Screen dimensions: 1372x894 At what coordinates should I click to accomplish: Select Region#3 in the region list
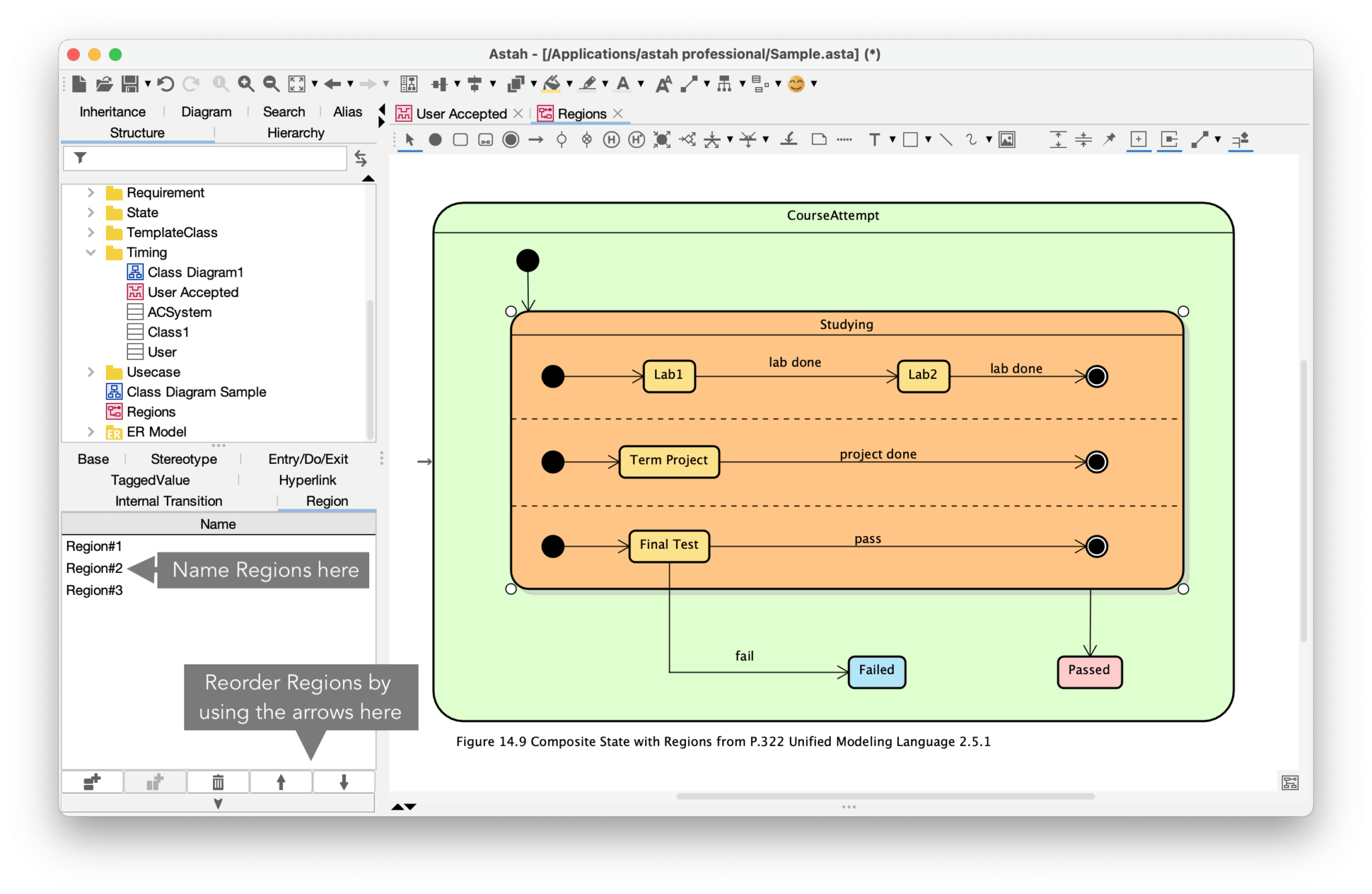[94, 590]
